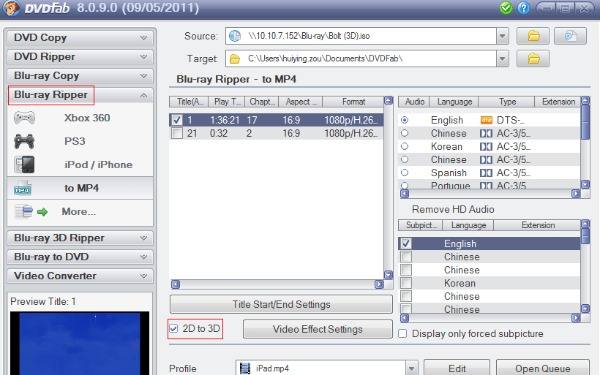Click the Play T.. column header
Image resolution: width=600 pixels, height=375 pixels.
227,102
